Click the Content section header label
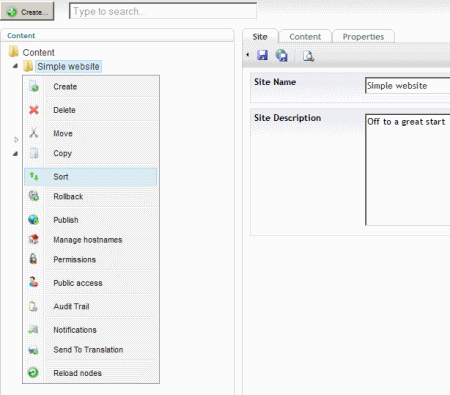 21,36
